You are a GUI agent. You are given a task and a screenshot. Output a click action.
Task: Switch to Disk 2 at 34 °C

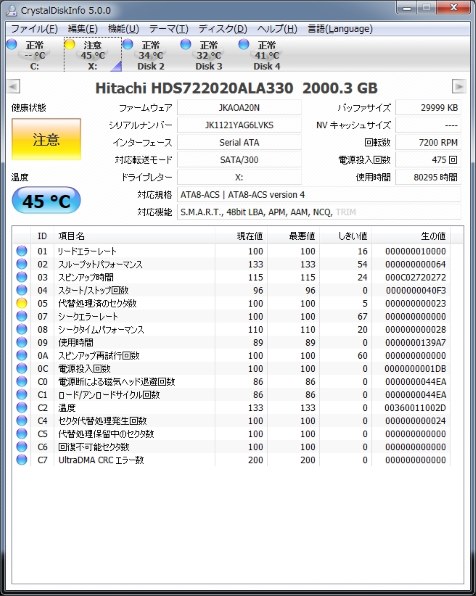coord(151,55)
